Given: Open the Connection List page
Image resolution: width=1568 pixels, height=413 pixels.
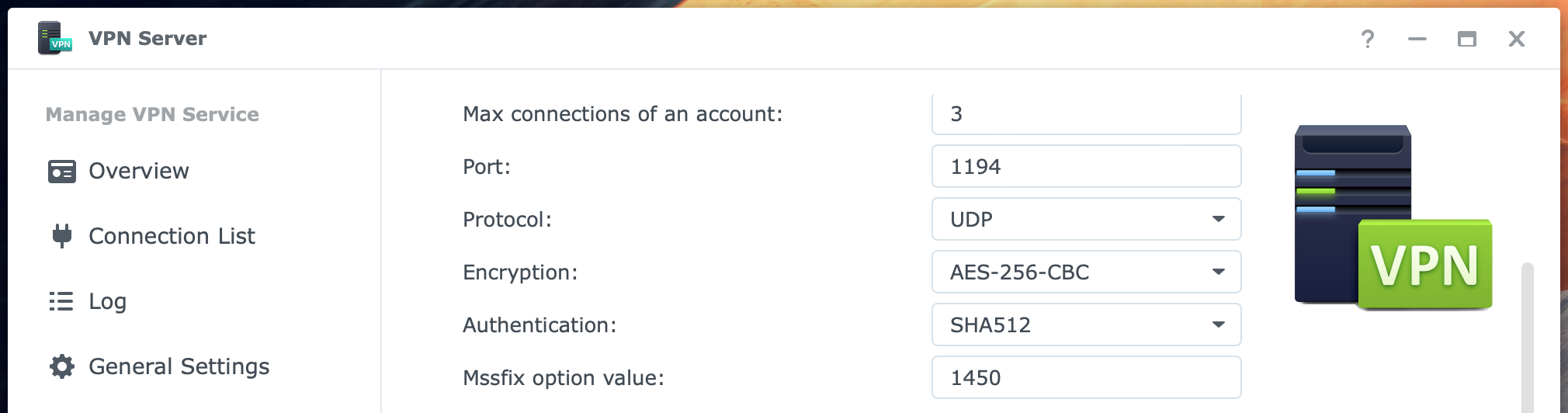Looking at the screenshot, I should pos(172,236).
